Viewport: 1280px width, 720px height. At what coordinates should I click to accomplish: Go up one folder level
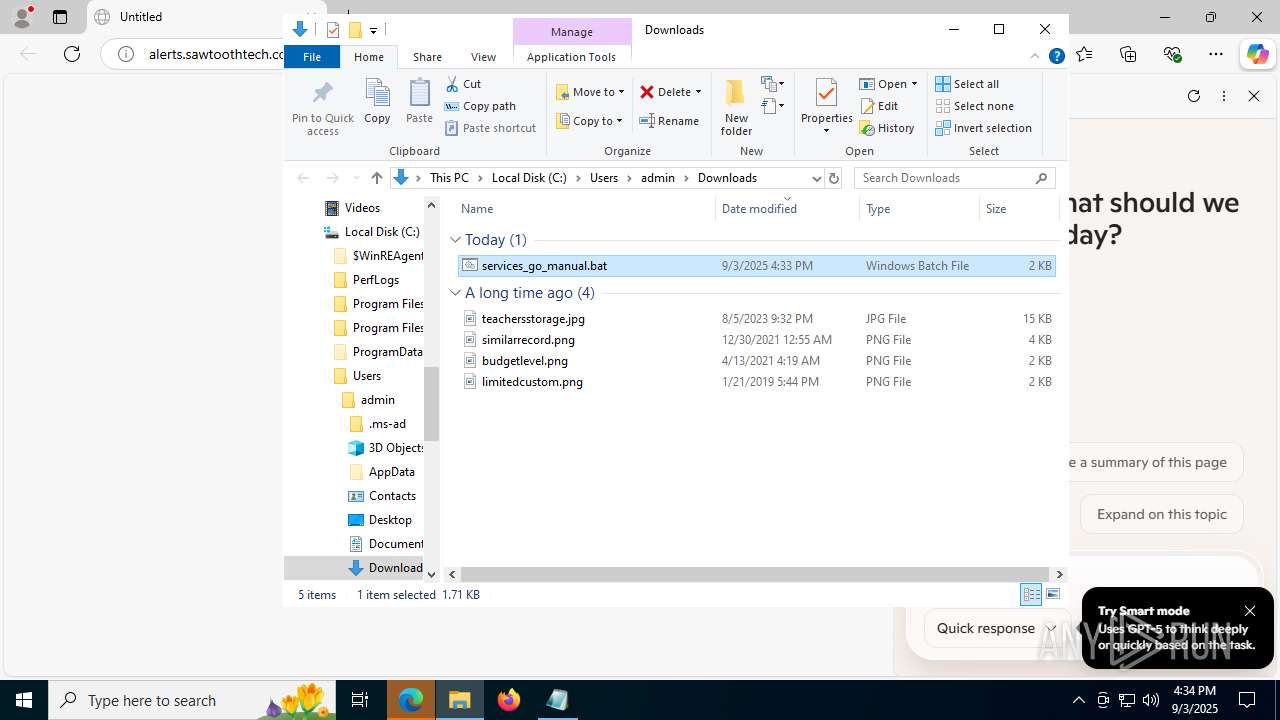click(x=376, y=178)
